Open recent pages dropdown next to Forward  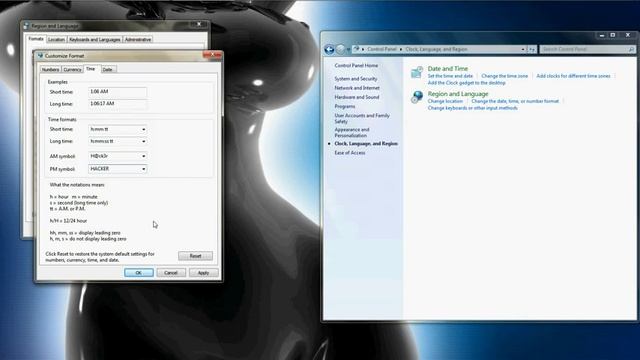348,49
